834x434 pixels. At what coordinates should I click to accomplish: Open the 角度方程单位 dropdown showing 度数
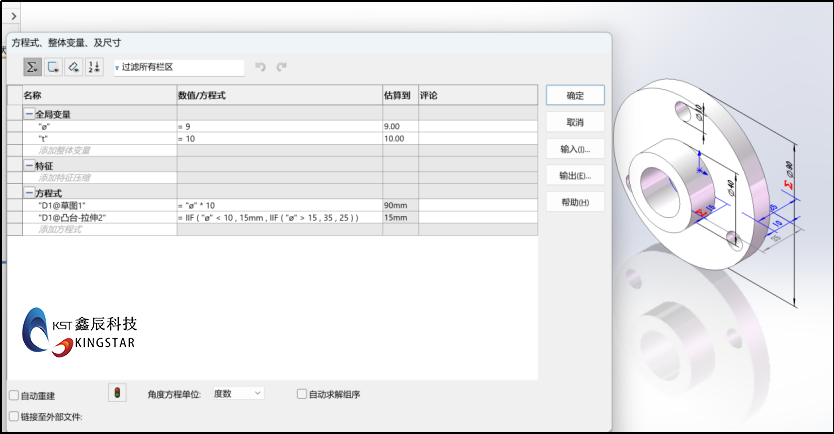[x=237, y=394]
